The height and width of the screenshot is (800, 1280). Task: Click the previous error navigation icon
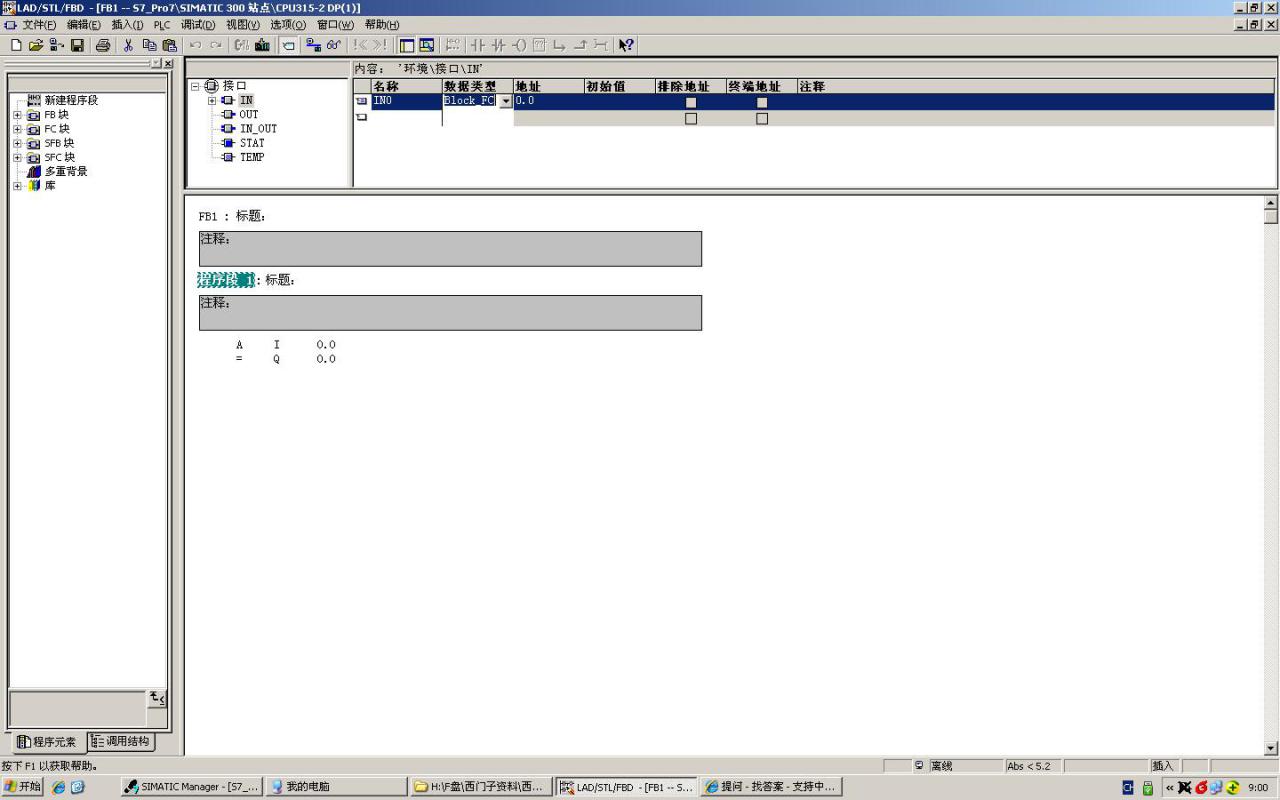coord(360,45)
